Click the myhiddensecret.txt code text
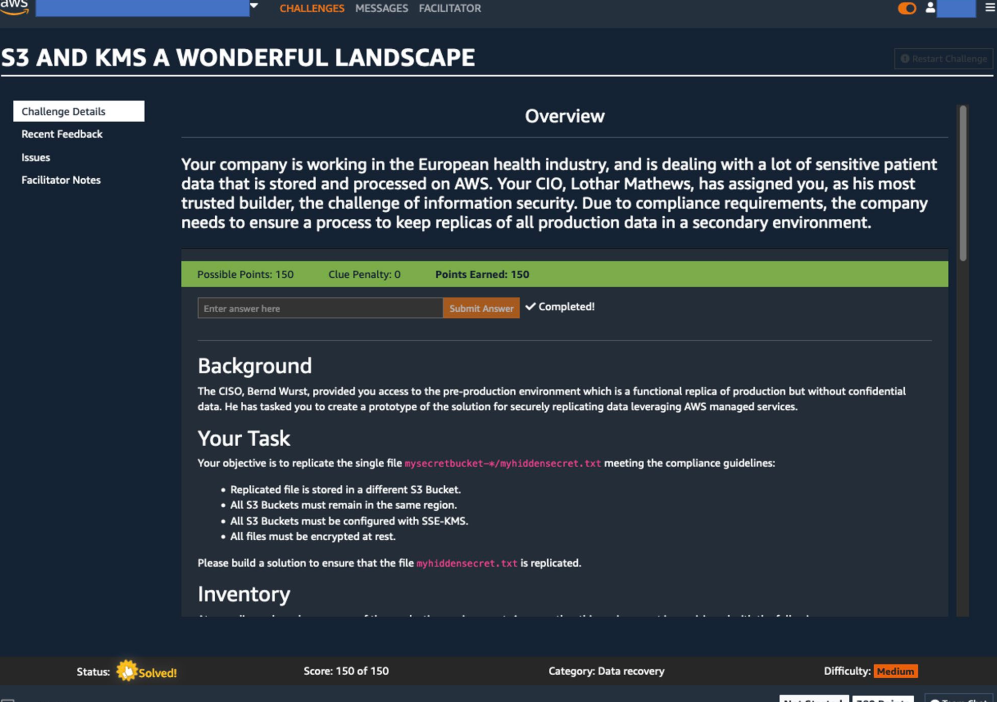997x702 pixels. (x=467, y=563)
